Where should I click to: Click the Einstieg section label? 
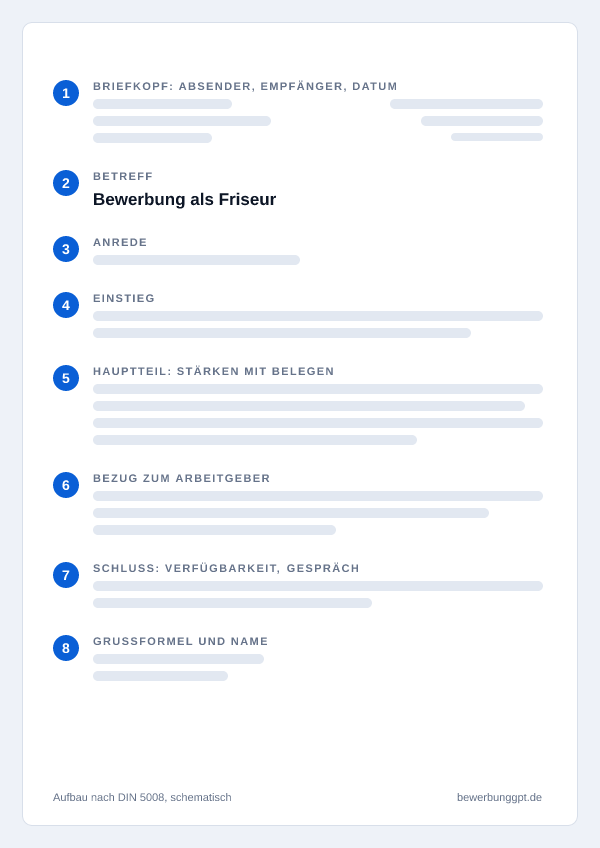[124, 299]
